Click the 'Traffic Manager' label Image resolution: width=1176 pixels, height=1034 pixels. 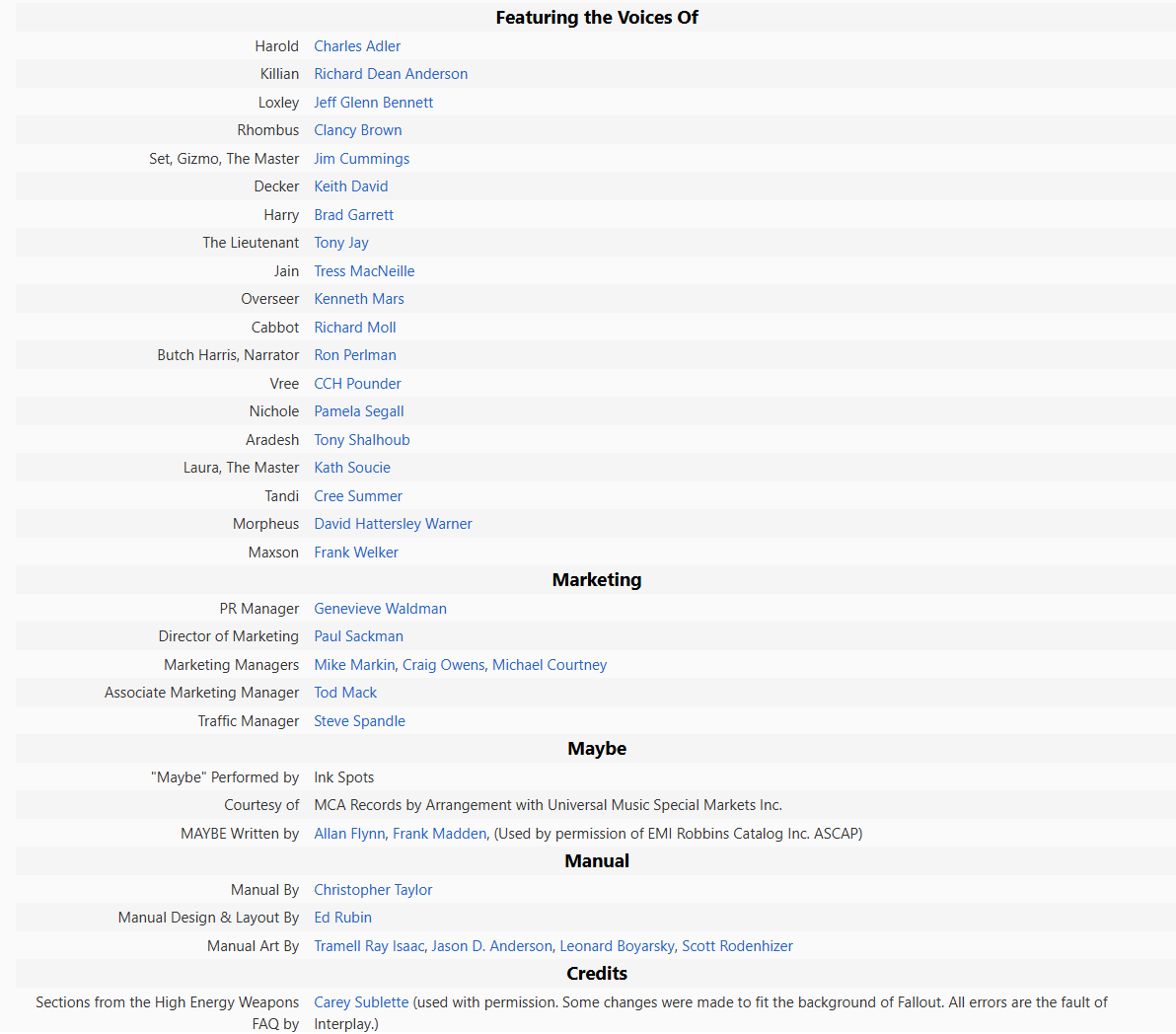tap(249, 721)
